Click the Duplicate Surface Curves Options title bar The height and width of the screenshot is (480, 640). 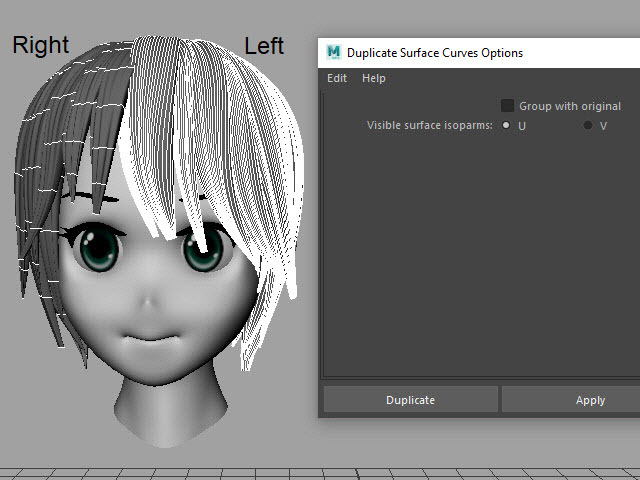point(450,52)
